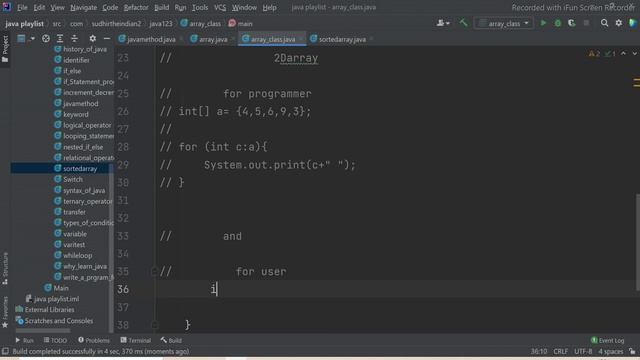Click the editor vertical scrollbar

tap(638, 242)
